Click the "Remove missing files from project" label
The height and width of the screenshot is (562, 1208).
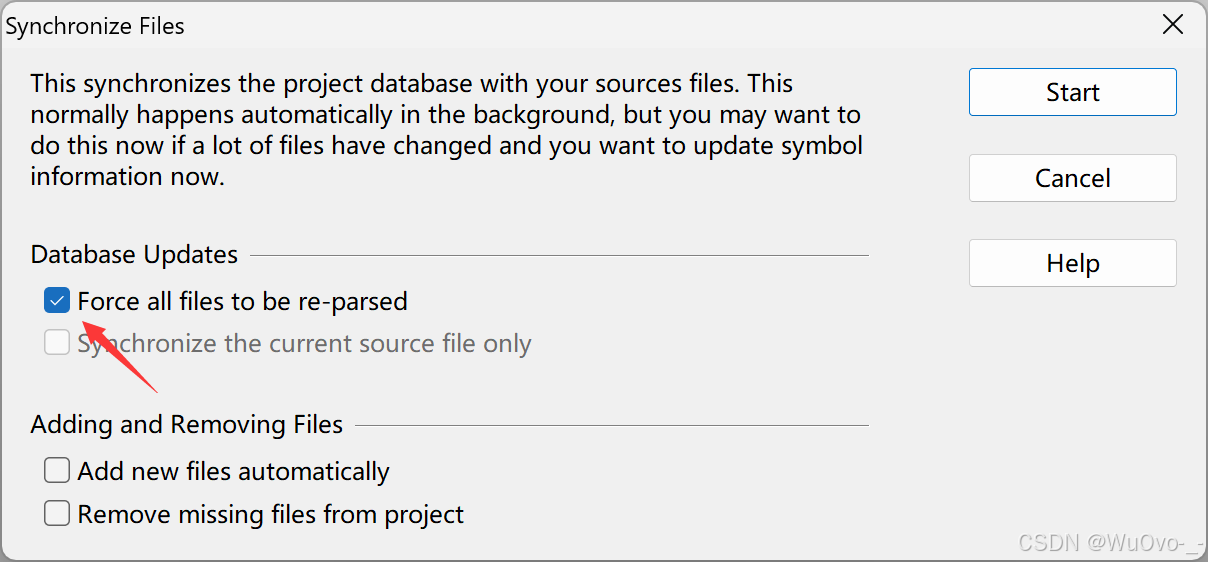coord(270,515)
